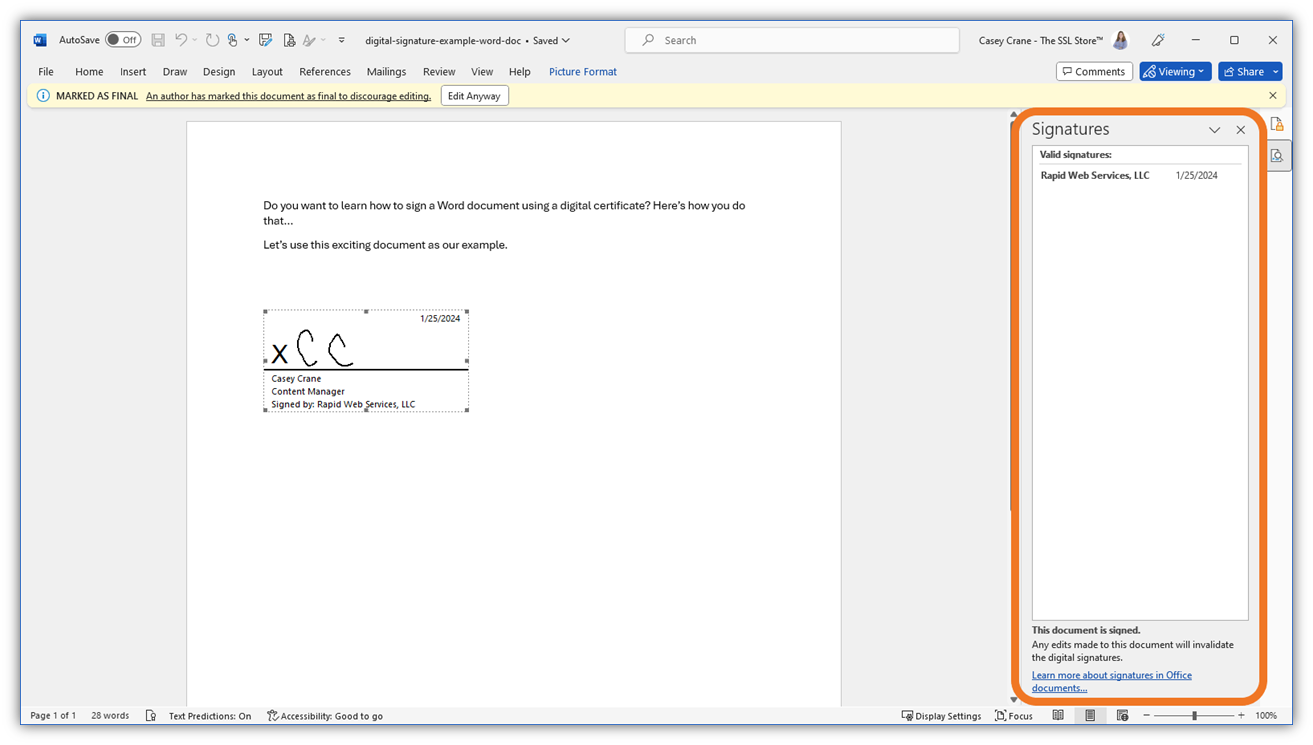This screenshot has height=745, width=1313.
Task: Open the References ribbon tab
Action: click(x=325, y=71)
